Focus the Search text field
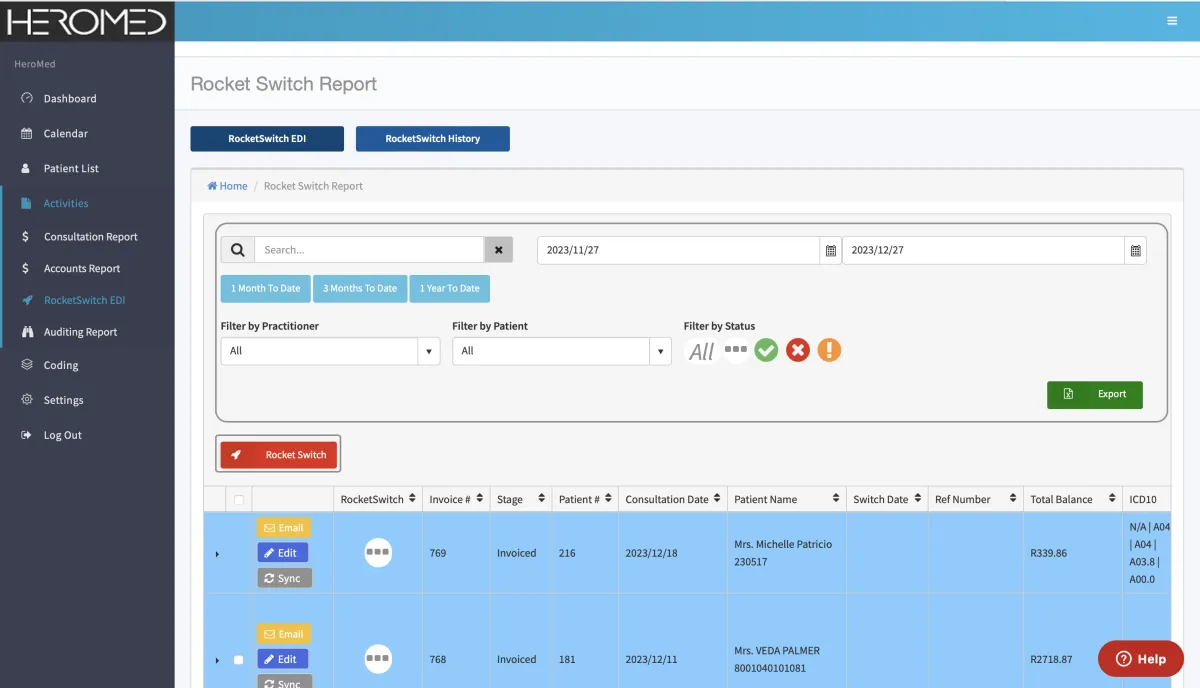1200x688 pixels. tap(369, 250)
